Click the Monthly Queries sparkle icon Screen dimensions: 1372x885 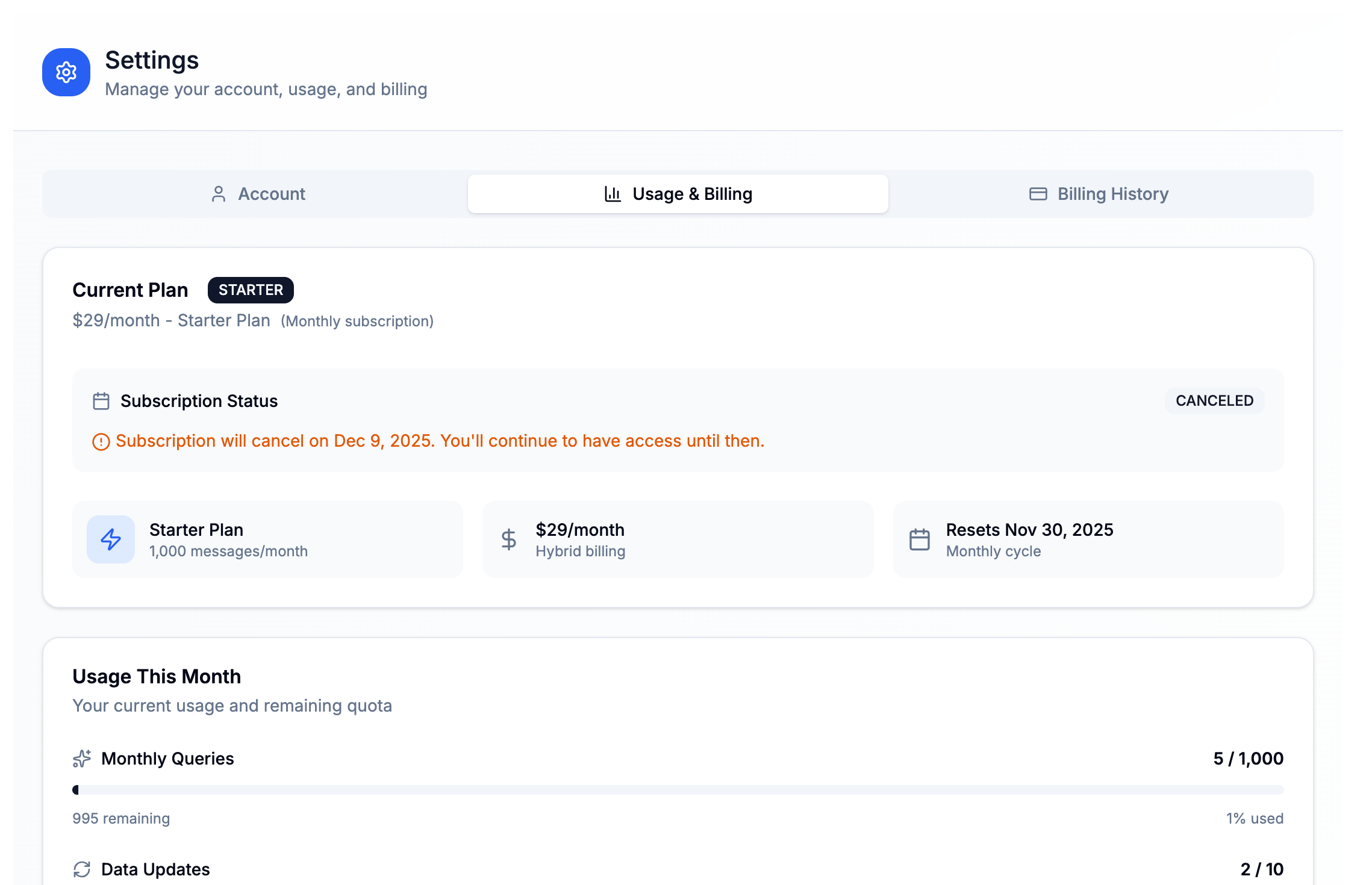click(82, 758)
